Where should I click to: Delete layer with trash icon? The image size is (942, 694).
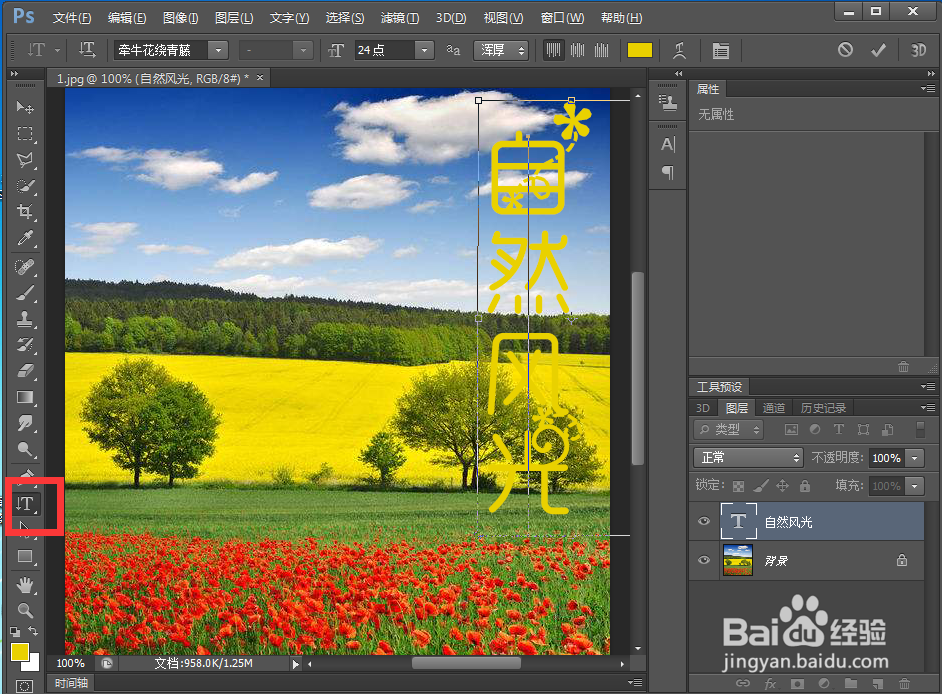904,683
